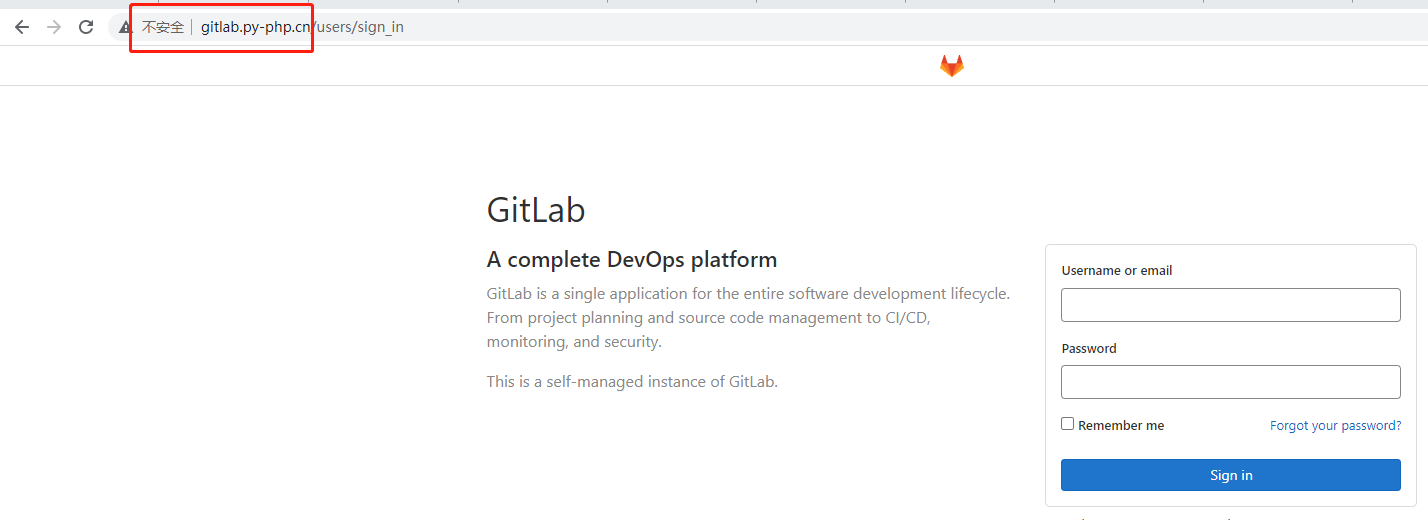Reload the page with the refresh icon
Image resolution: width=1428 pixels, height=520 pixels.
pyautogui.click(x=86, y=27)
